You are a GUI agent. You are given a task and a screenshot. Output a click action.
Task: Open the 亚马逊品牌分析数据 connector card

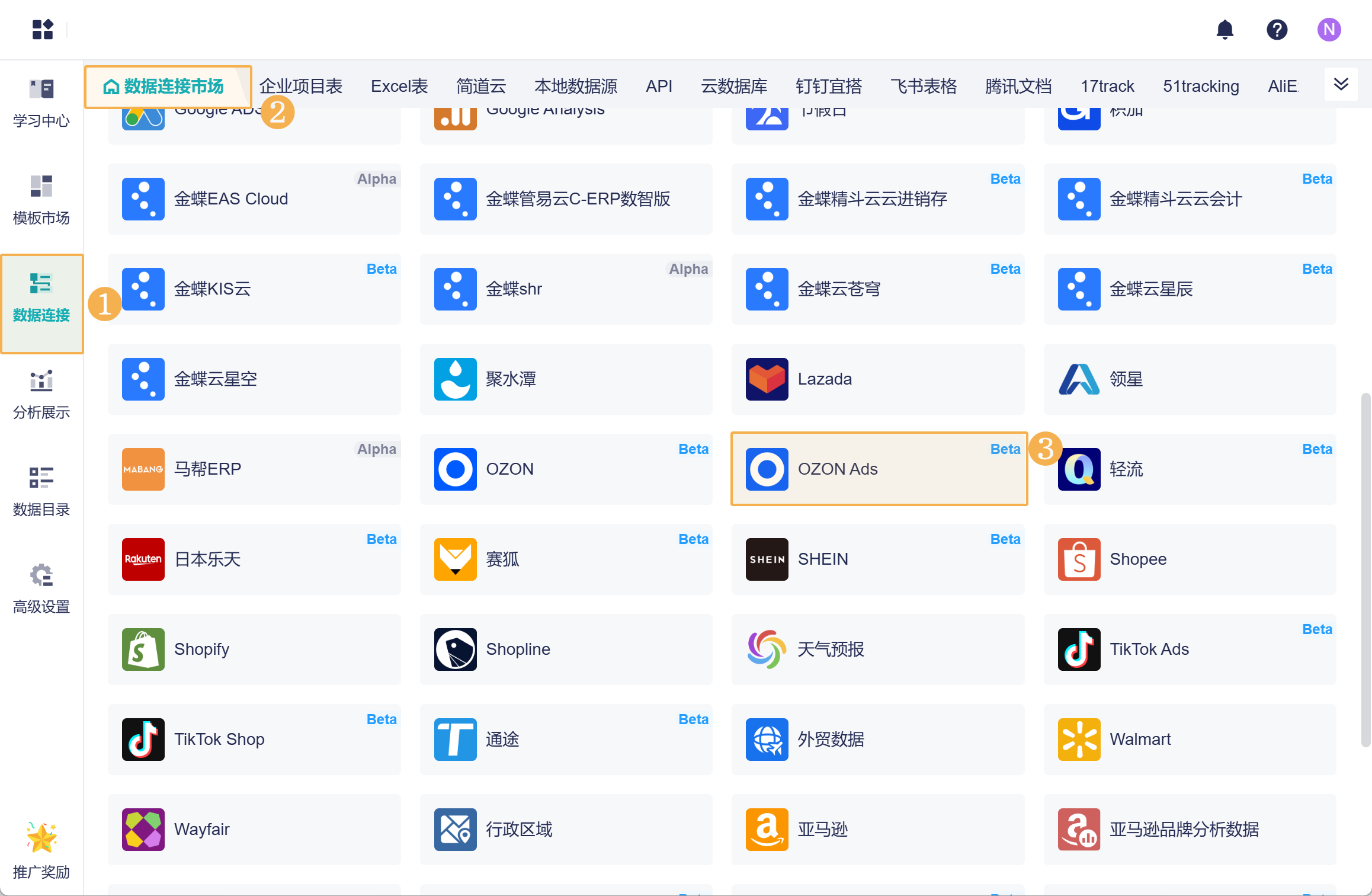pyautogui.click(x=1190, y=830)
